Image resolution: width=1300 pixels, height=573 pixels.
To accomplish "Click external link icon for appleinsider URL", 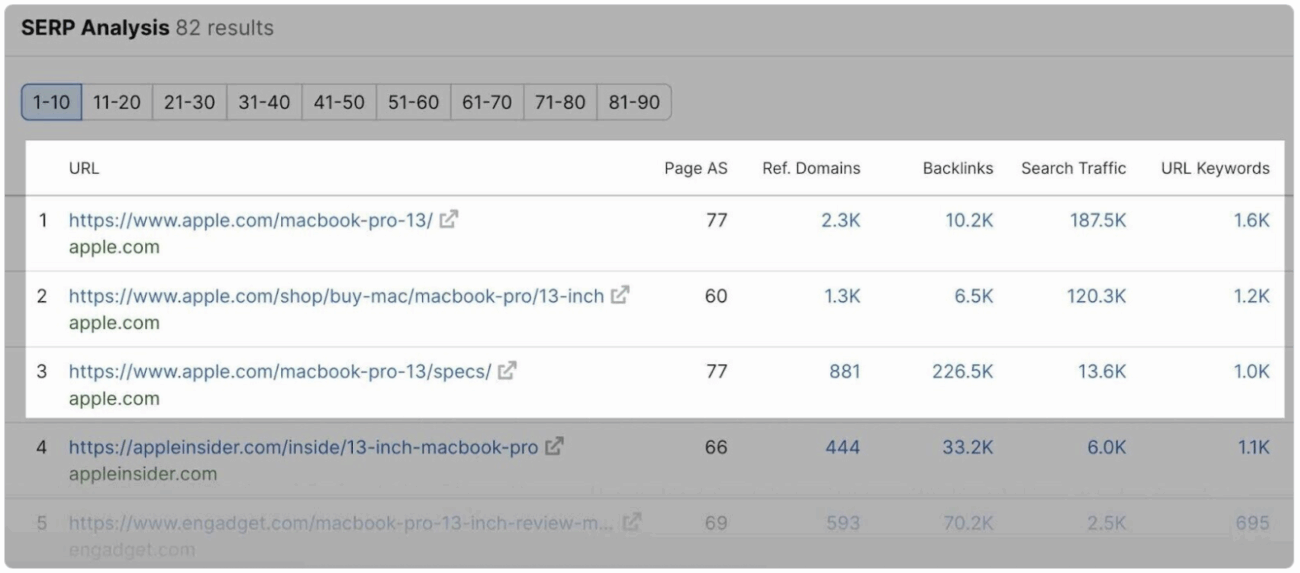I will coord(554,447).
